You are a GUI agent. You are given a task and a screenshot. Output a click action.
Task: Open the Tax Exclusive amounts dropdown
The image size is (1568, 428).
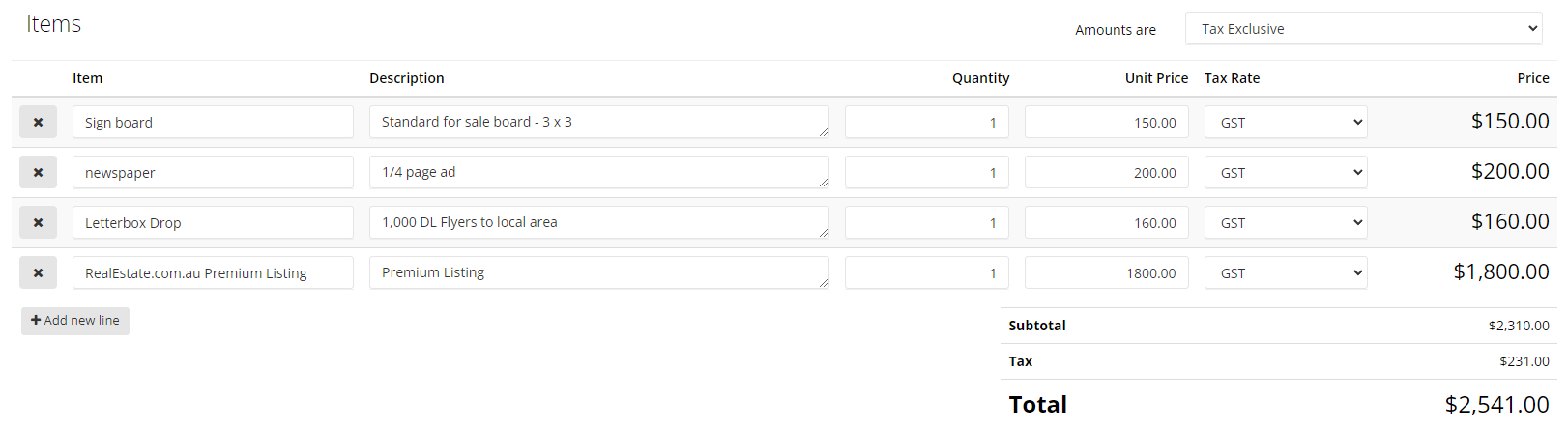click(x=1363, y=29)
